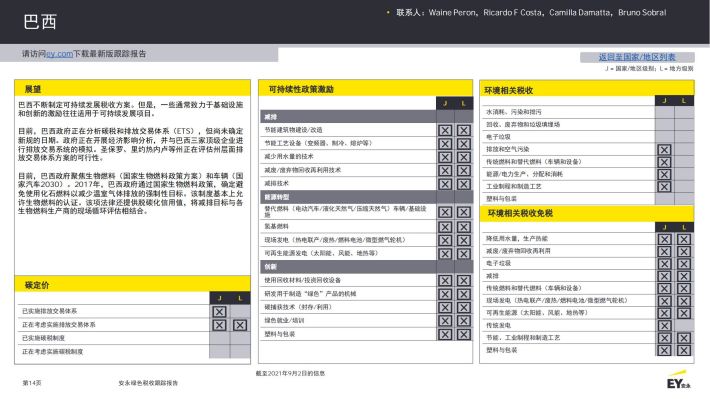Viewport: 710px width, 399px height.
Task: Toggle L checkbox for 节能、工业制程和制造工艺
Action: (684, 338)
